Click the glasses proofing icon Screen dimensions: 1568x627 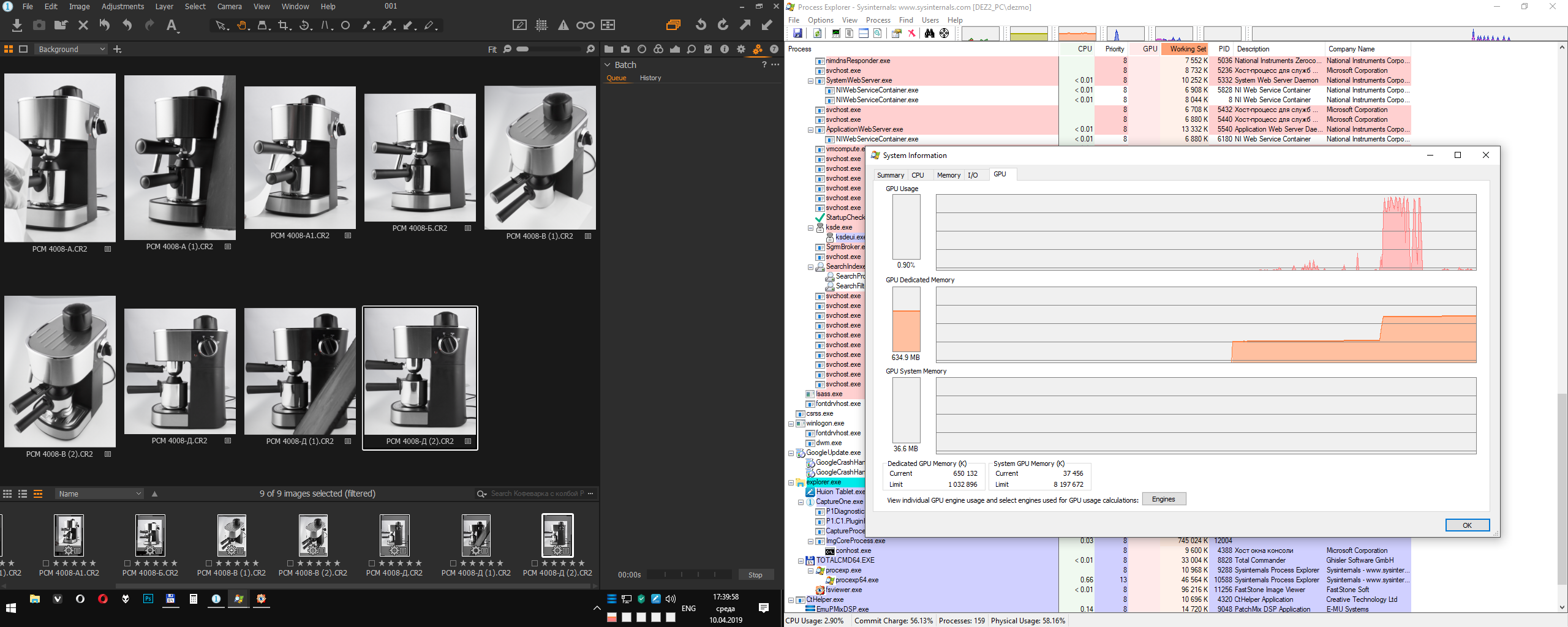[x=585, y=25]
